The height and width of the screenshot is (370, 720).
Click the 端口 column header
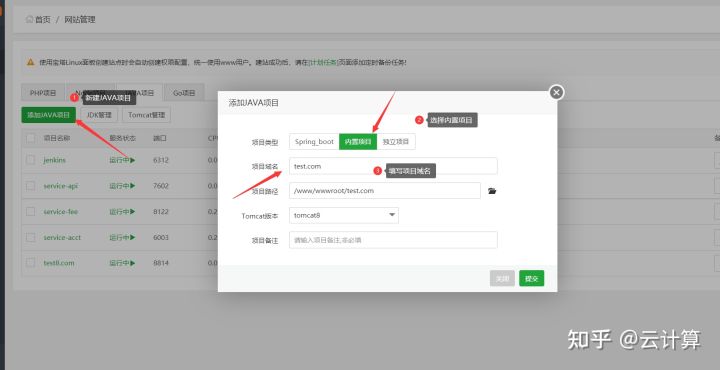tap(160, 138)
